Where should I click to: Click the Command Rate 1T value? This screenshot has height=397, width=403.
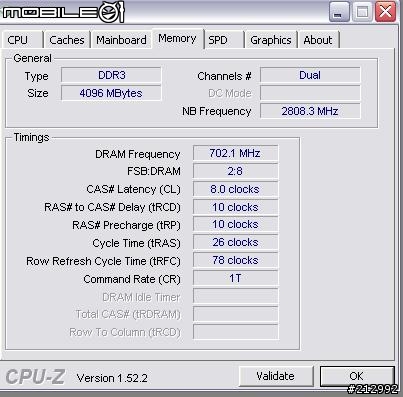[235, 278]
